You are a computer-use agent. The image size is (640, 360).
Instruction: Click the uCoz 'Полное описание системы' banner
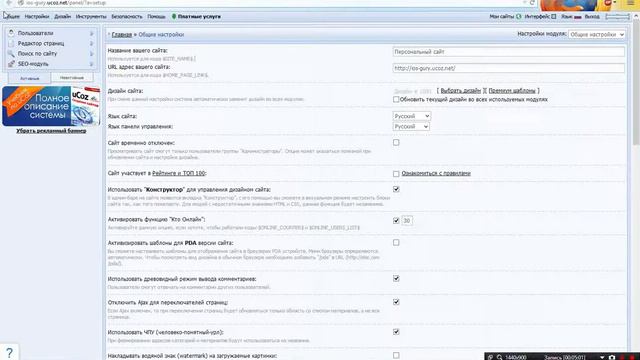(51, 106)
